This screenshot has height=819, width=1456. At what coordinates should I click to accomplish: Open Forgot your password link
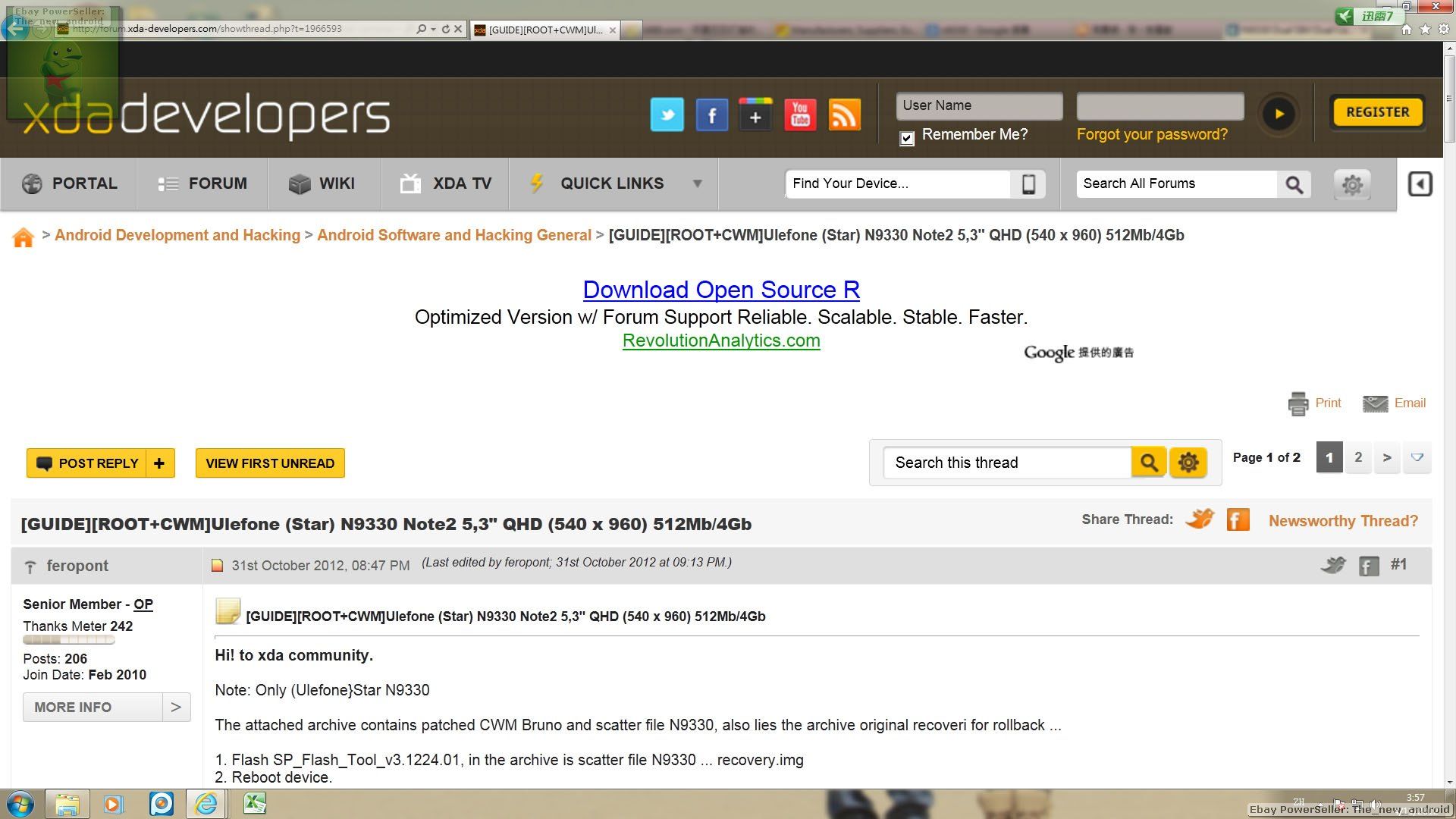1152,134
